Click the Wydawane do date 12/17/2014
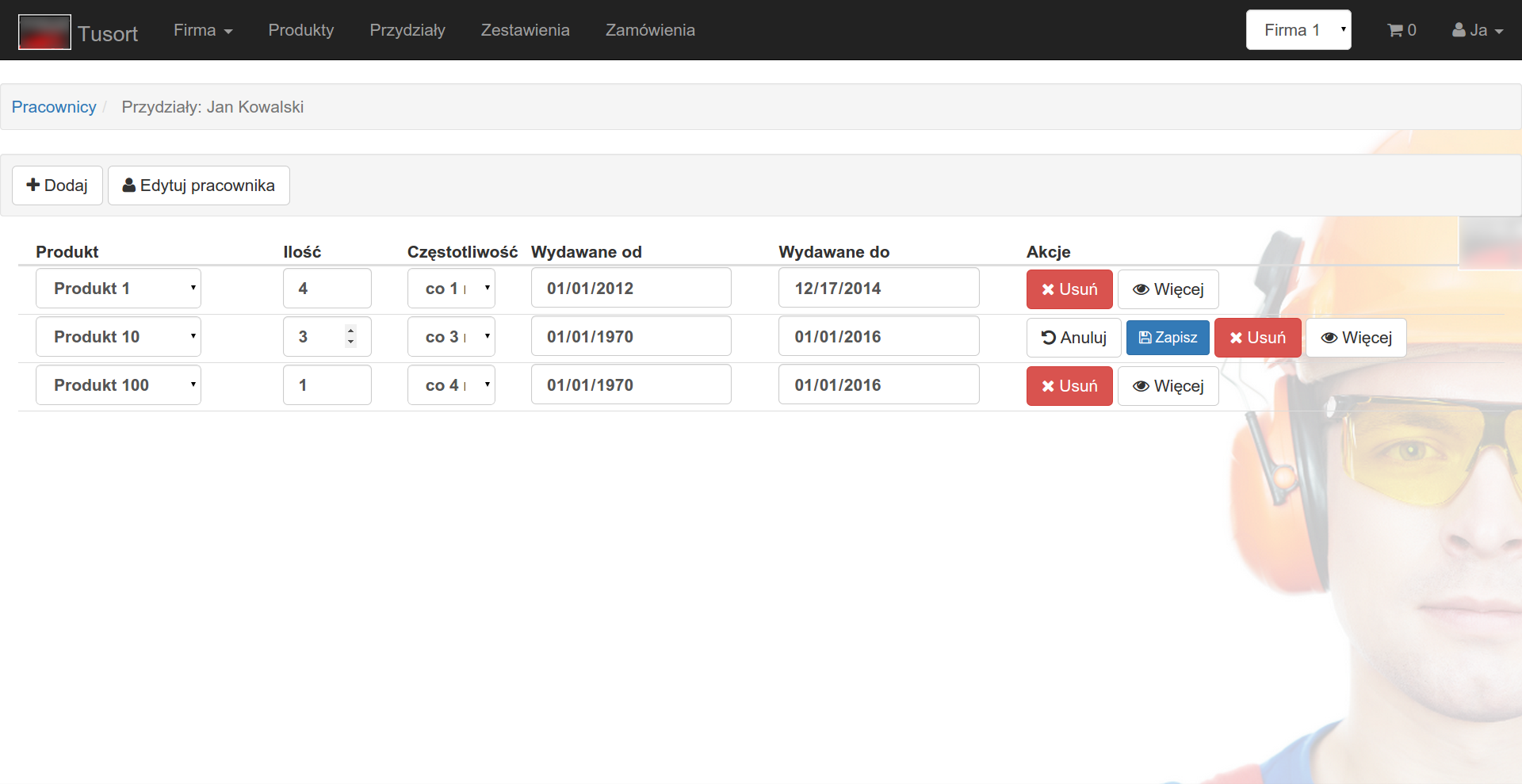Image resolution: width=1522 pixels, height=784 pixels. 878,289
